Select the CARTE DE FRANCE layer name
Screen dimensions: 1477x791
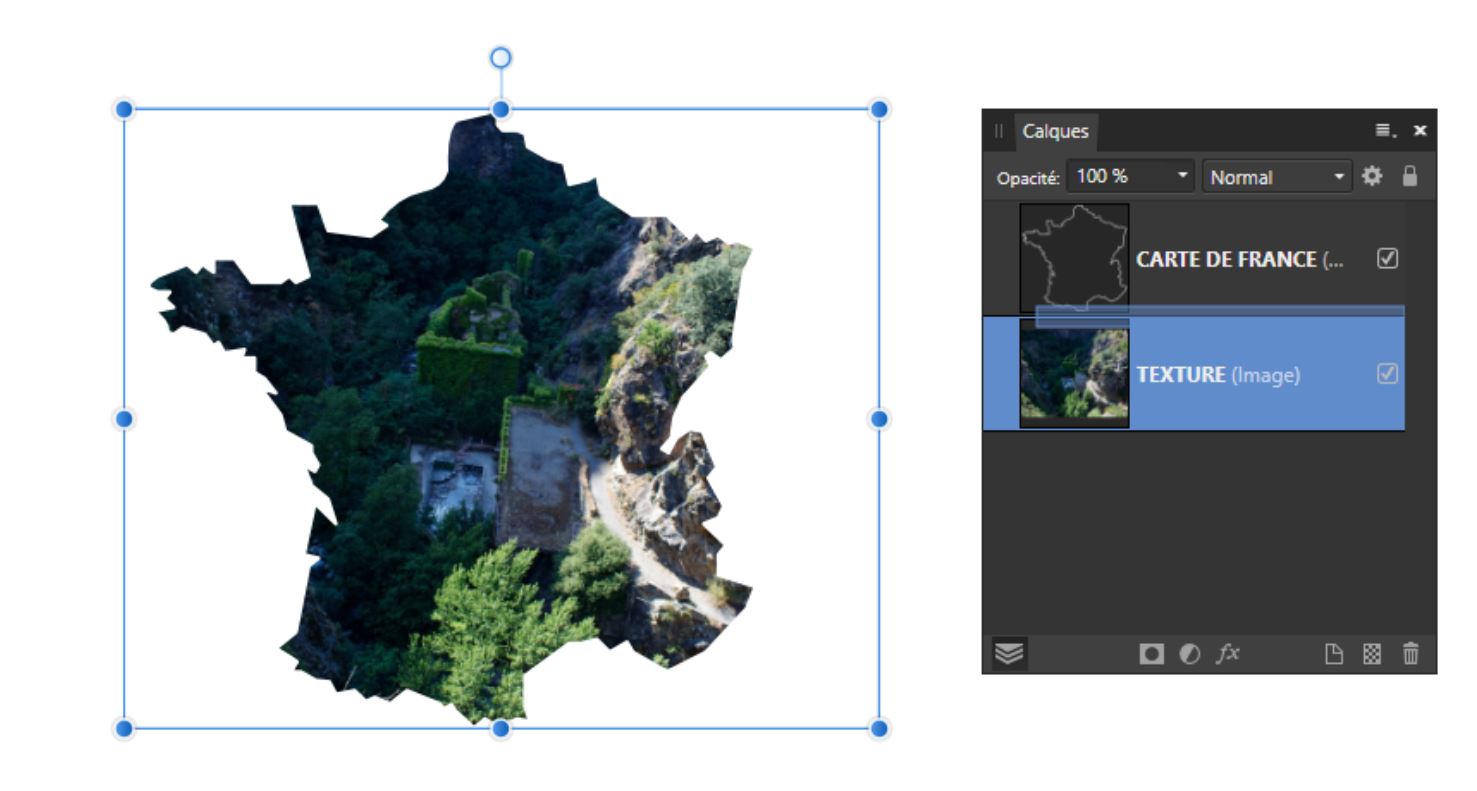(1239, 259)
